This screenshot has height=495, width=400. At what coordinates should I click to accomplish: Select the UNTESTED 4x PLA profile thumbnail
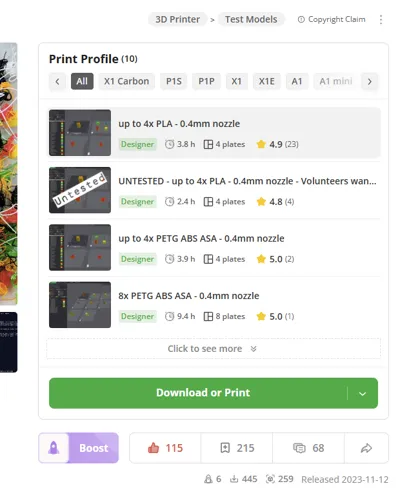click(x=80, y=190)
